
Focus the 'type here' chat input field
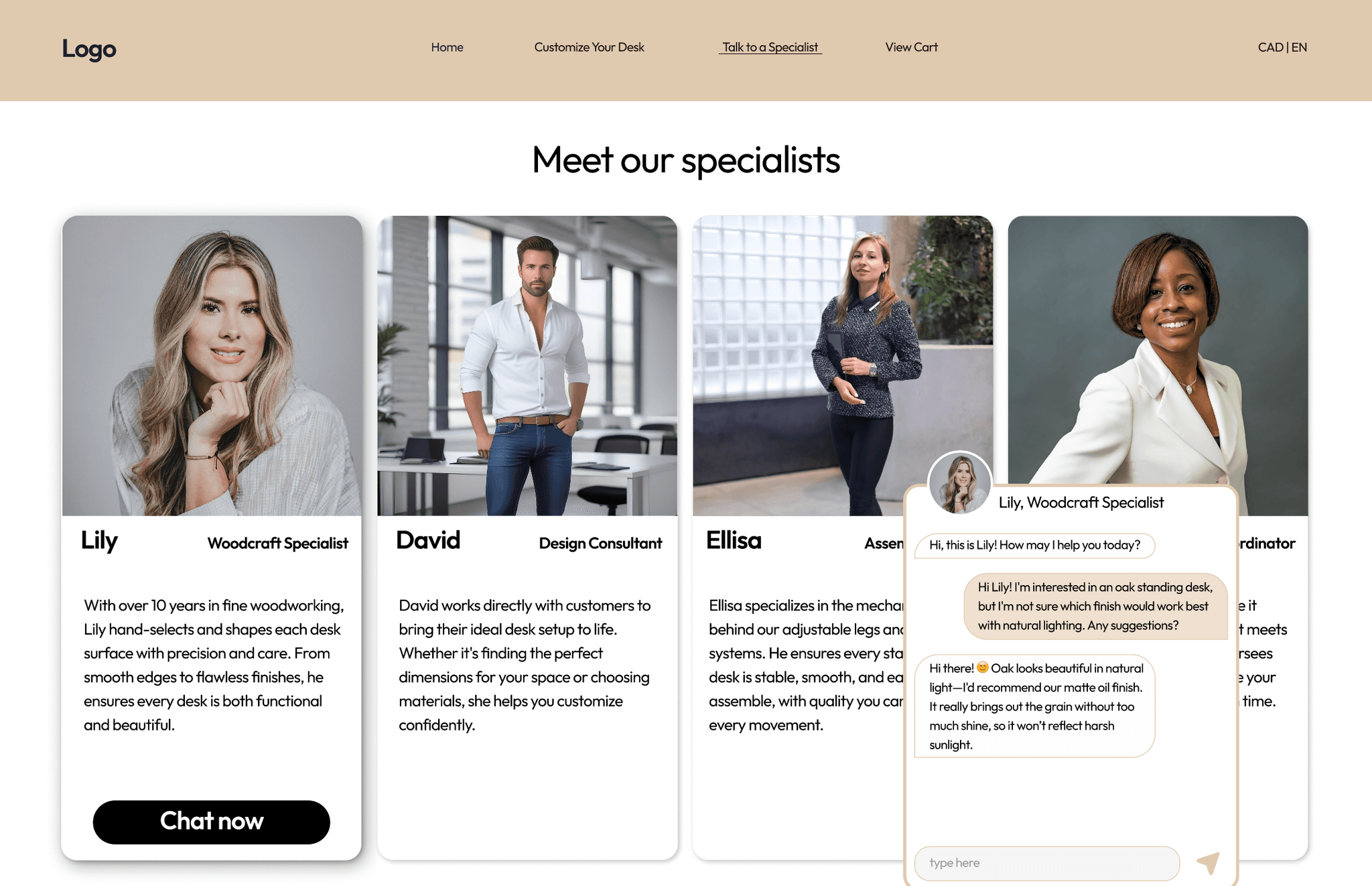(x=1046, y=863)
